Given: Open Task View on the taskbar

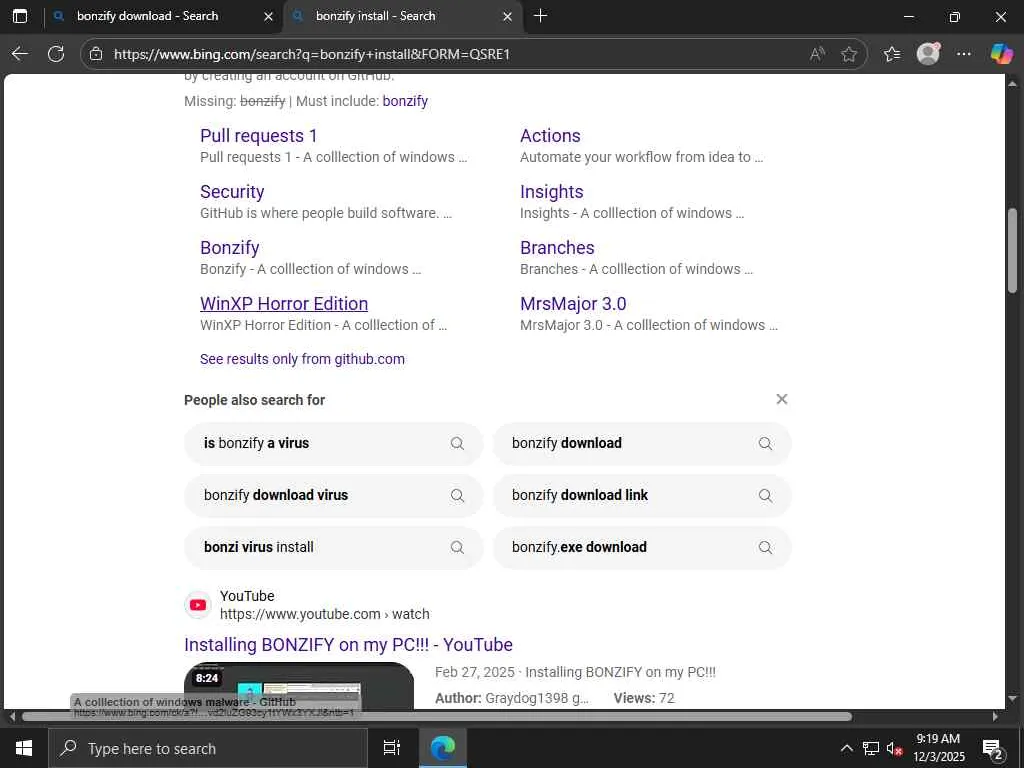Looking at the screenshot, I should click(x=392, y=748).
